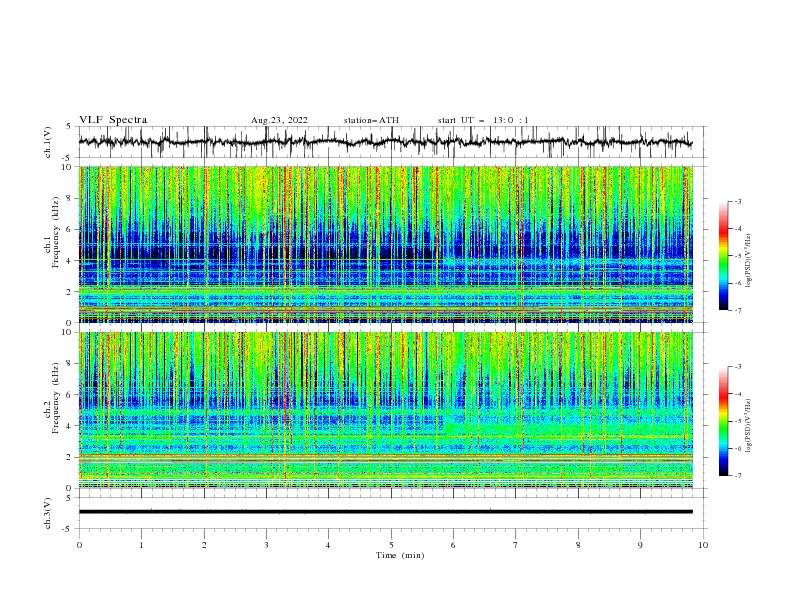Click the ch.2 spectrogram panel
792x612 pixels.
tap(385, 410)
